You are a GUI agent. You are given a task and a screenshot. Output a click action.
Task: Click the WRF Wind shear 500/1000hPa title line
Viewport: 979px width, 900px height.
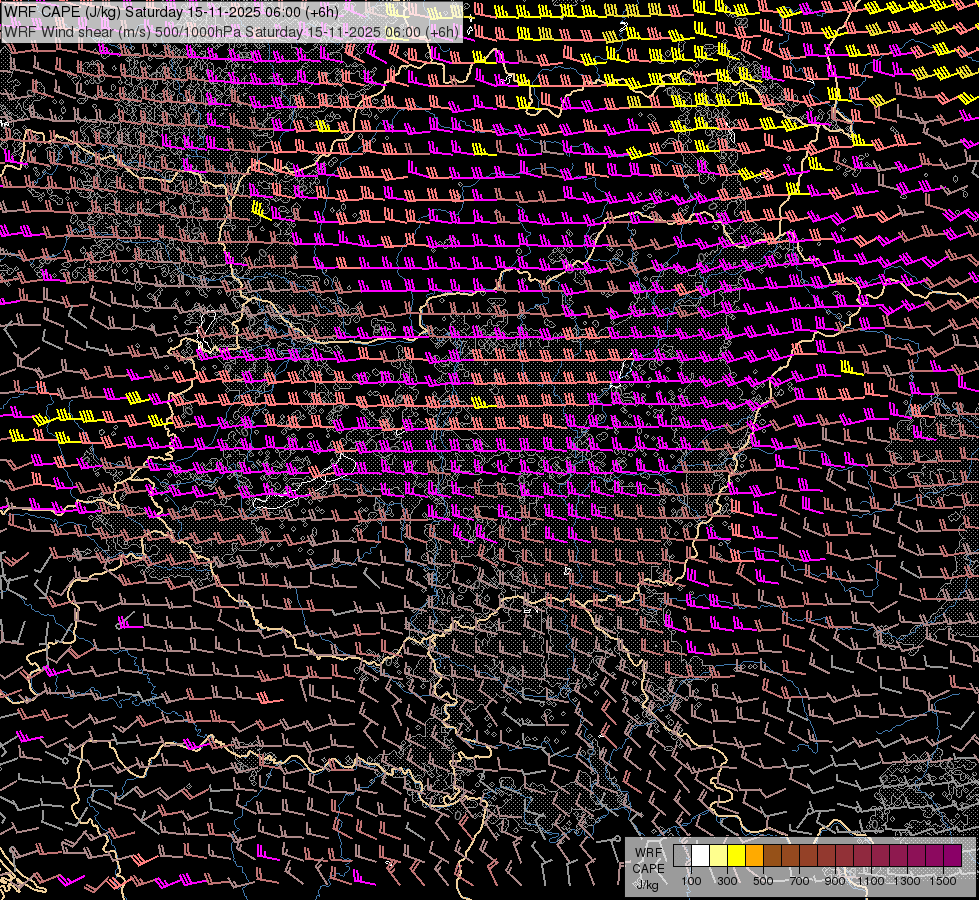pos(232,31)
